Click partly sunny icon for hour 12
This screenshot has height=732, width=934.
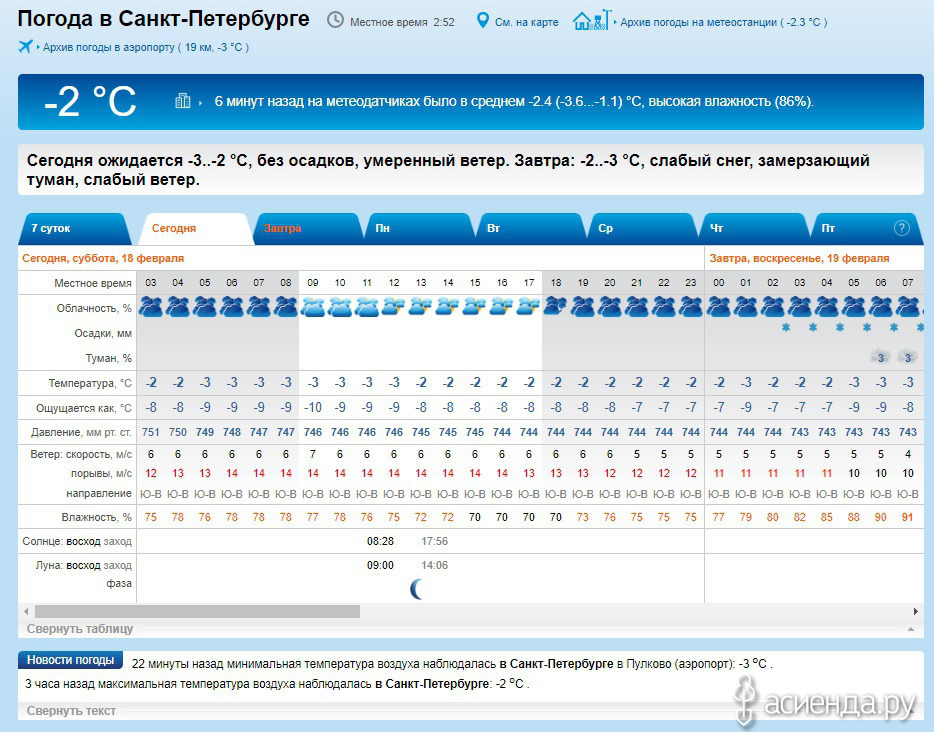coord(394,307)
